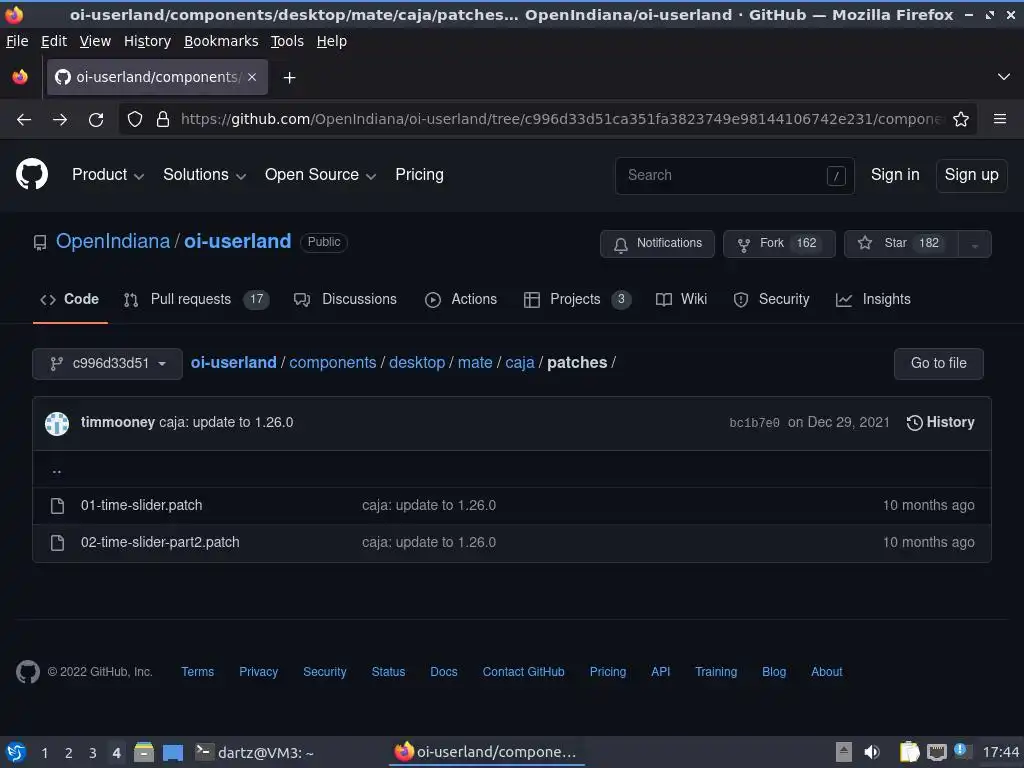Switch to the Discussions tab

[345, 300]
